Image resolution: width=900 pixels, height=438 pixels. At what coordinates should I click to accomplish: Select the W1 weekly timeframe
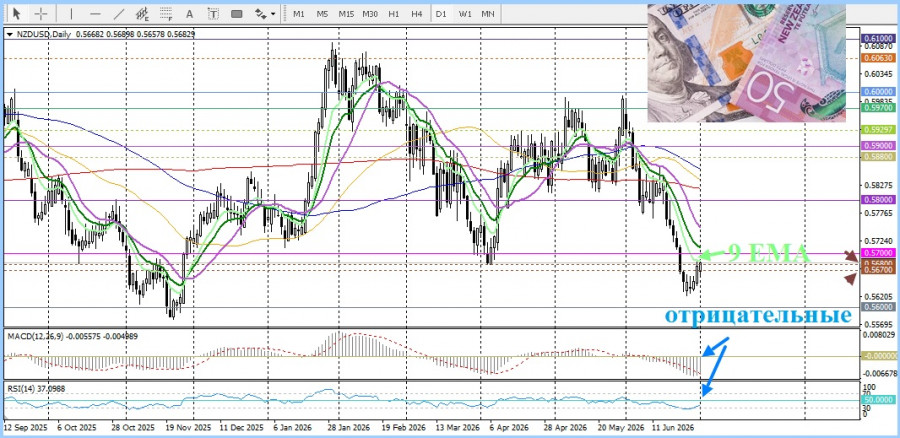coord(465,13)
